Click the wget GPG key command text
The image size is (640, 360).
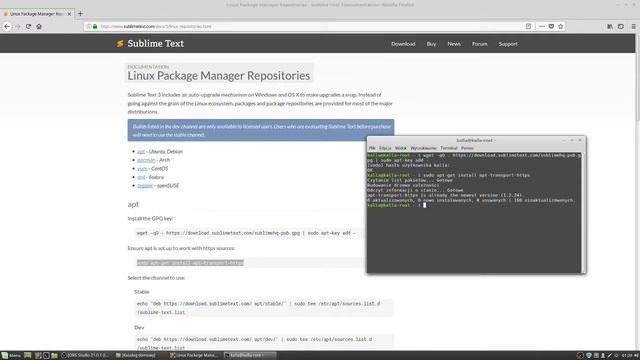[x=246, y=233]
